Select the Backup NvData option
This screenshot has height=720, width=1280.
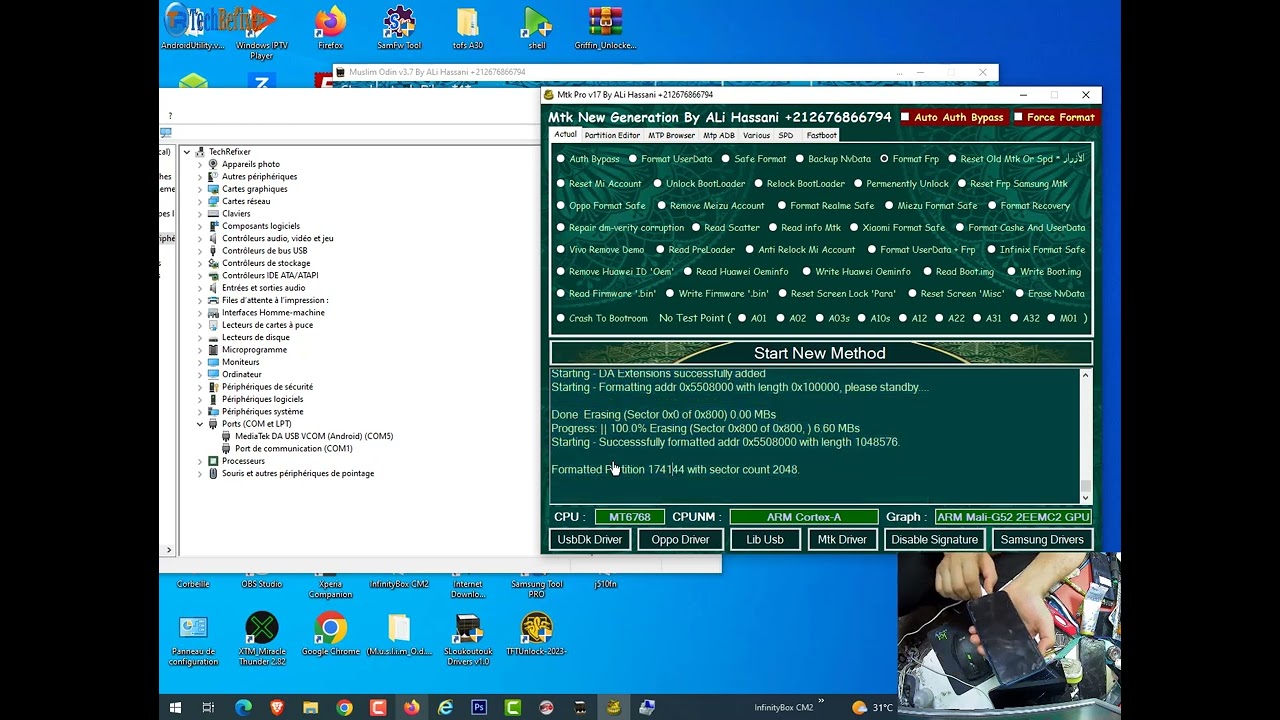point(800,159)
